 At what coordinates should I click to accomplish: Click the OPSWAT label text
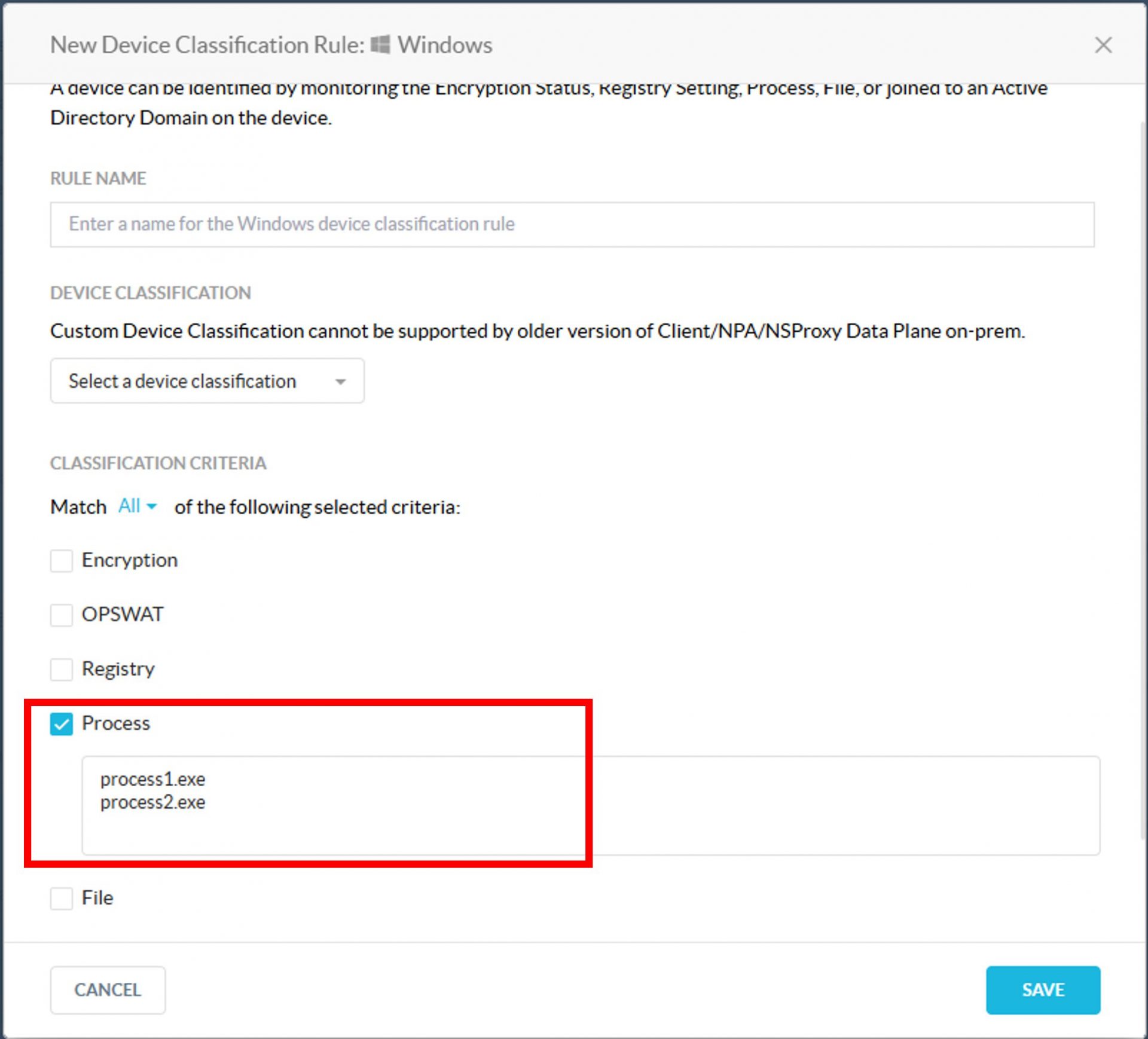(122, 615)
